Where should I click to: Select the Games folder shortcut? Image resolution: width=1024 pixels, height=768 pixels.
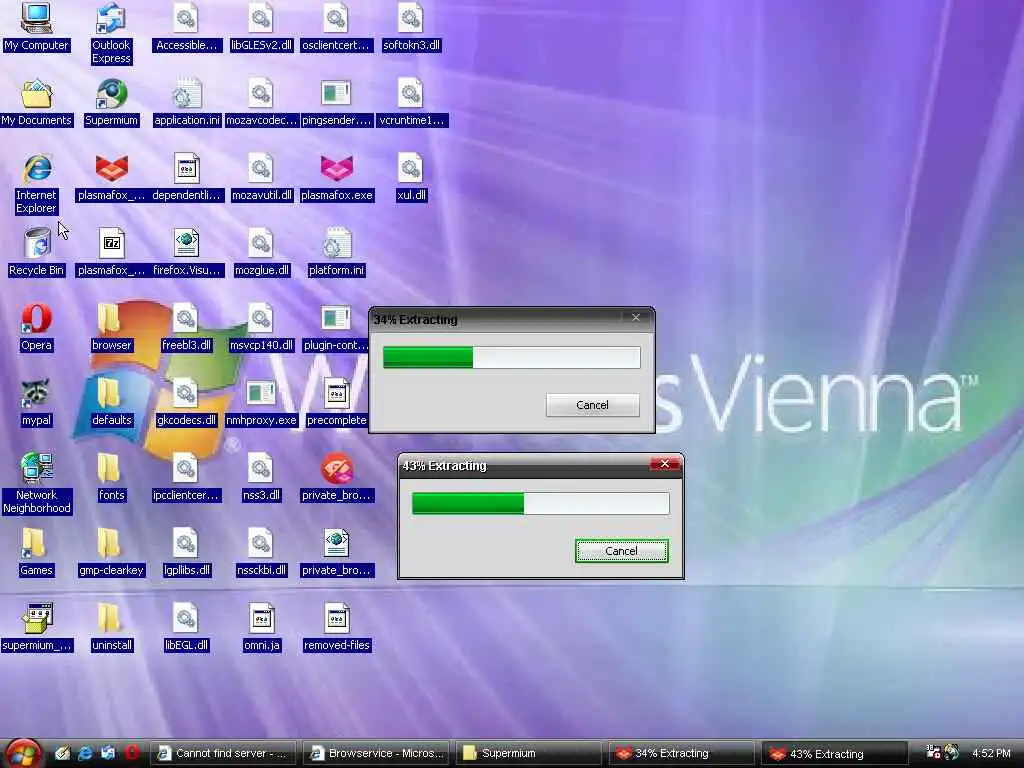(x=36, y=544)
